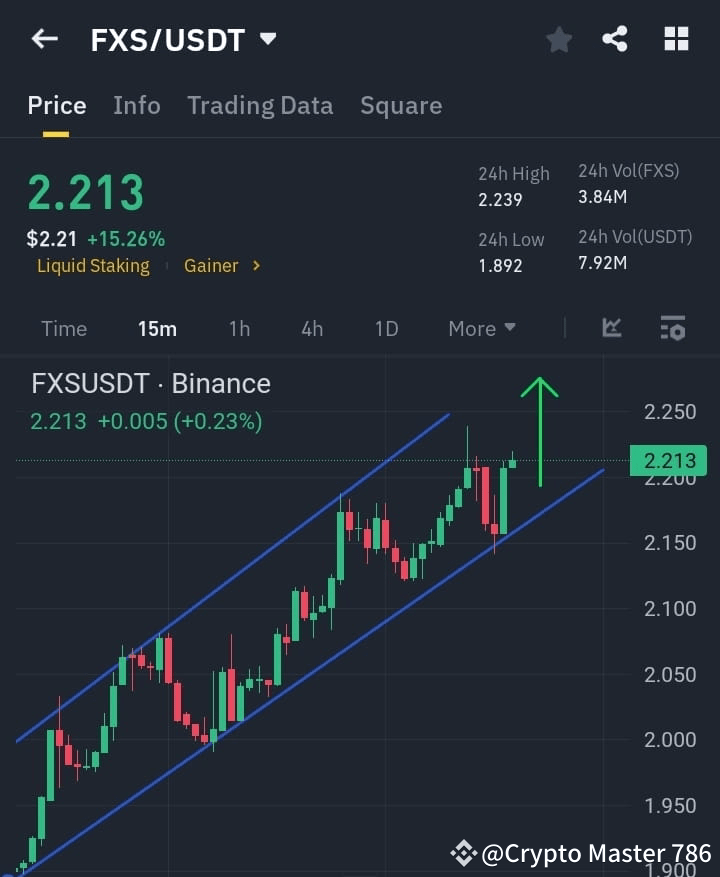Open the chart indicators icon

(x=611, y=327)
